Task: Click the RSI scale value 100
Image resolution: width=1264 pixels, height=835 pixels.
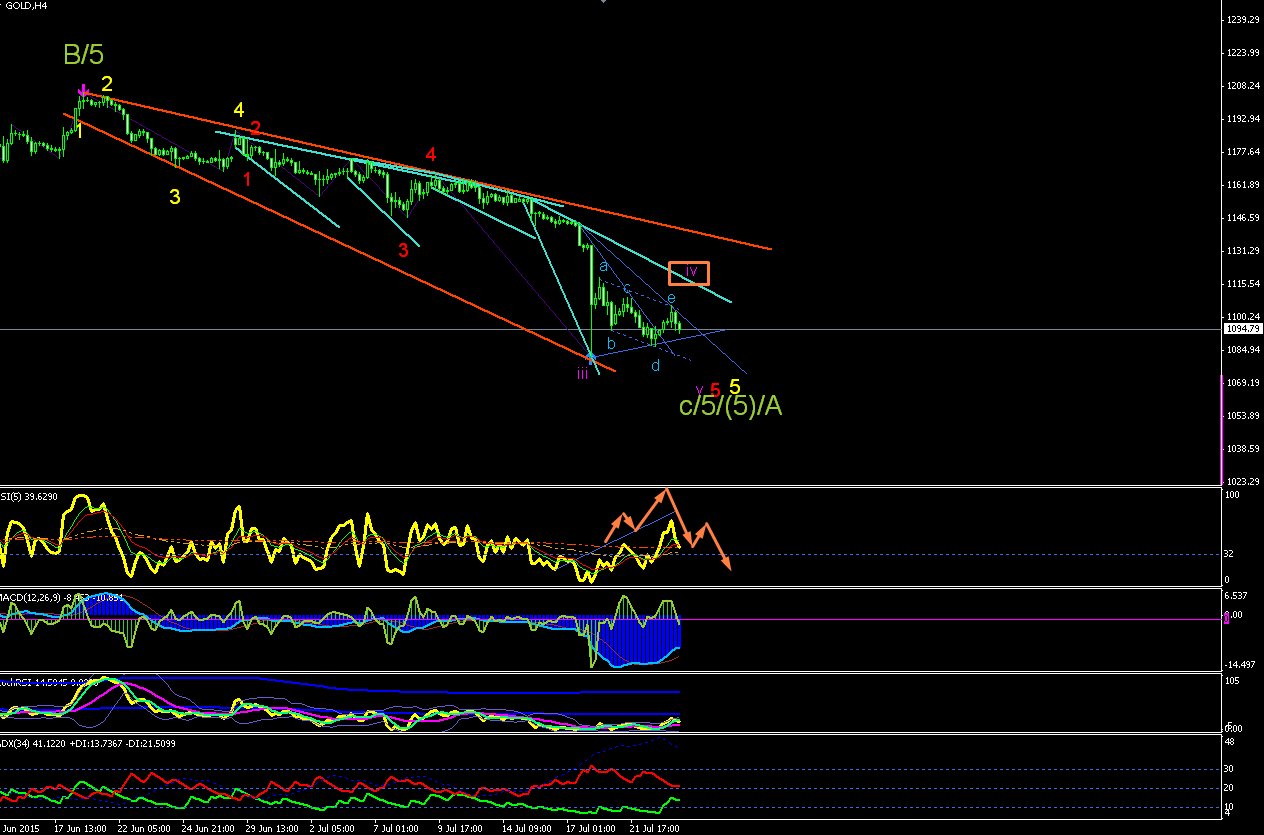Action: coord(1232,496)
